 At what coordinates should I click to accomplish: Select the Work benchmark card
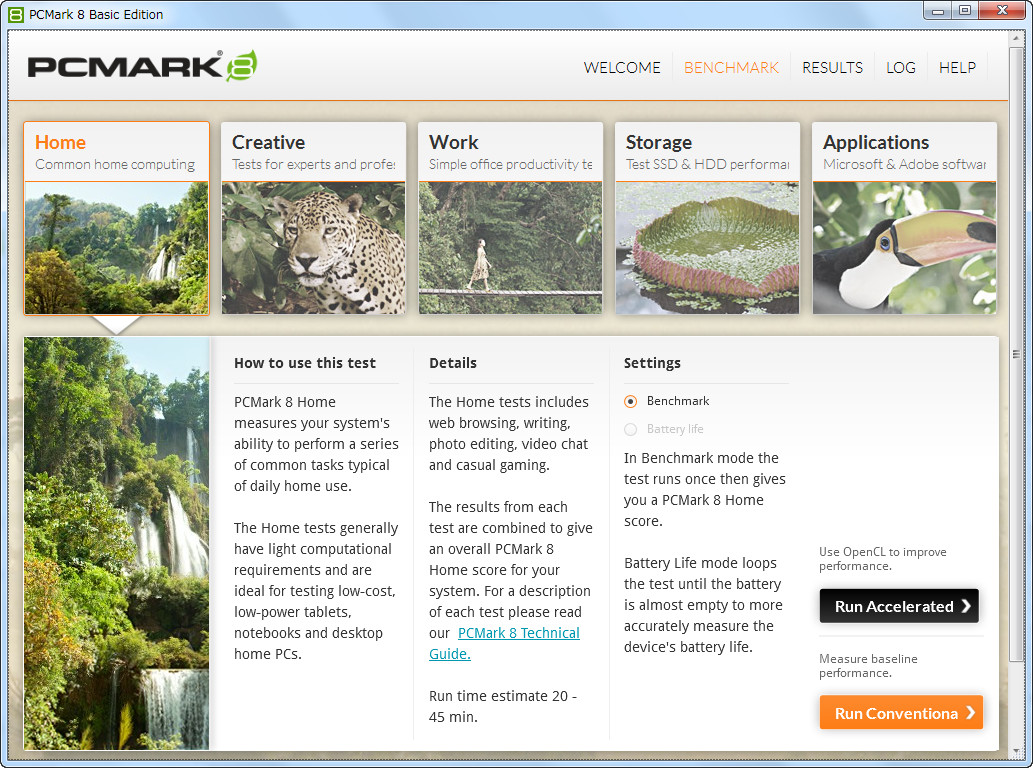511,218
